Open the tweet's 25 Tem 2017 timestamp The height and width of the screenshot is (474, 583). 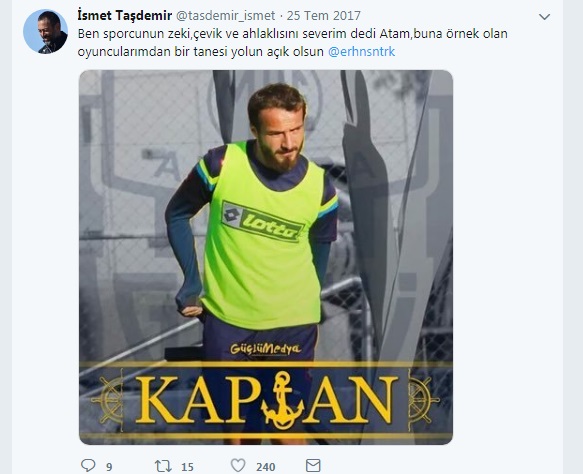tap(323, 16)
